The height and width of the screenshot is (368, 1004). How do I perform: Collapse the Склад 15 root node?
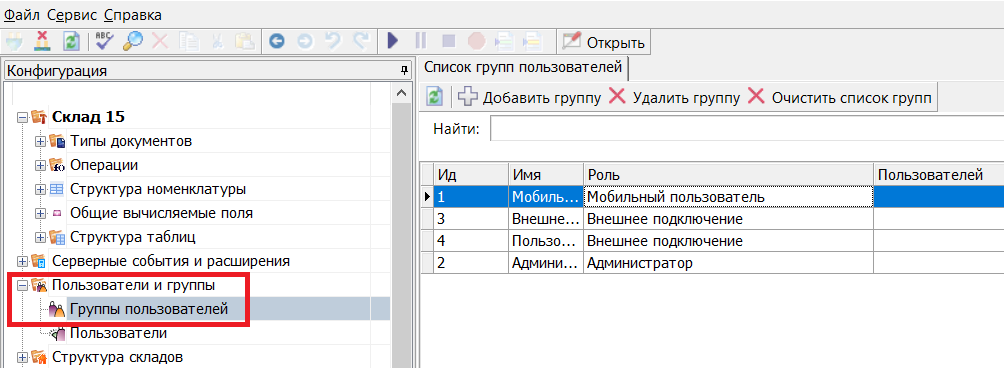[x=22, y=117]
